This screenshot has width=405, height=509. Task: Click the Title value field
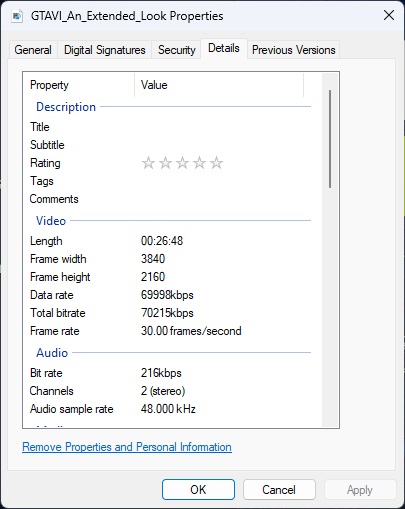tap(223, 127)
